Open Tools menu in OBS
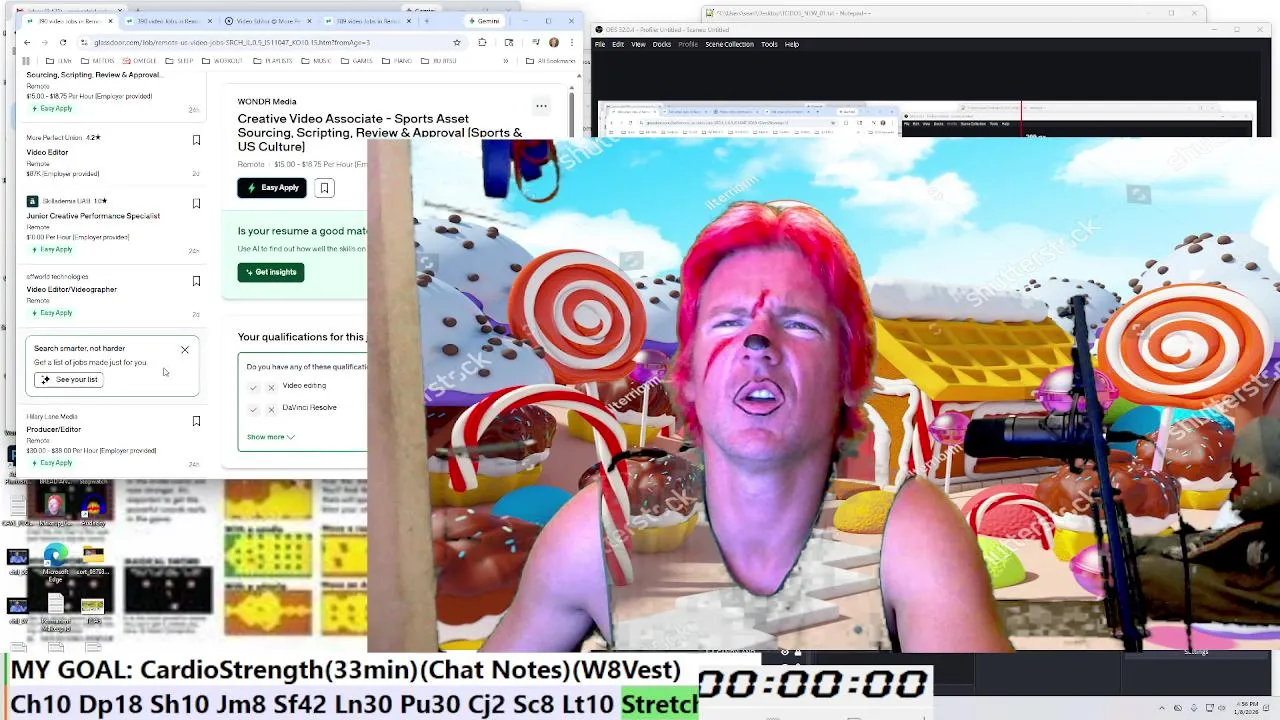The image size is (1280, 720). coord(769,44)
